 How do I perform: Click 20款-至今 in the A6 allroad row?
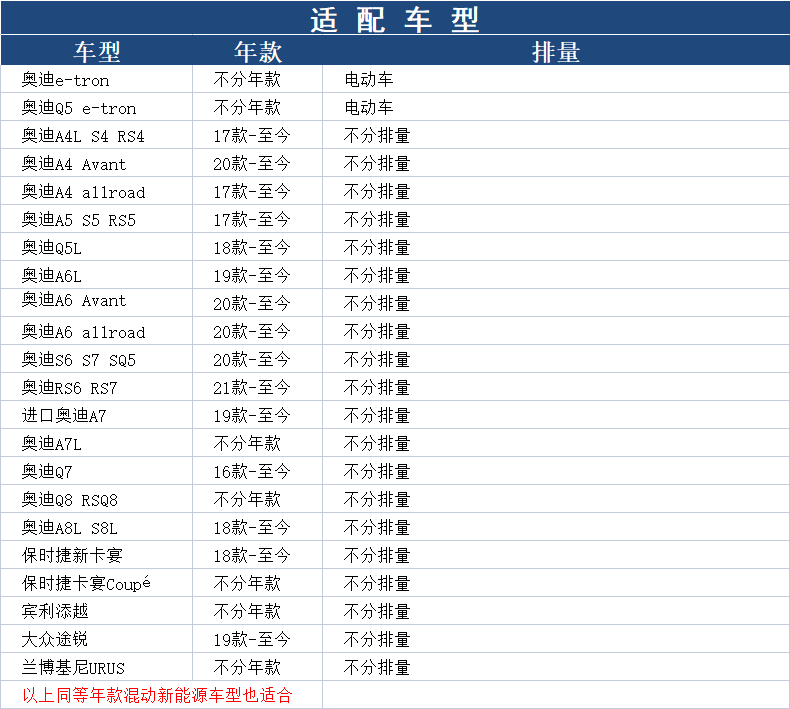tap(252, 332)
